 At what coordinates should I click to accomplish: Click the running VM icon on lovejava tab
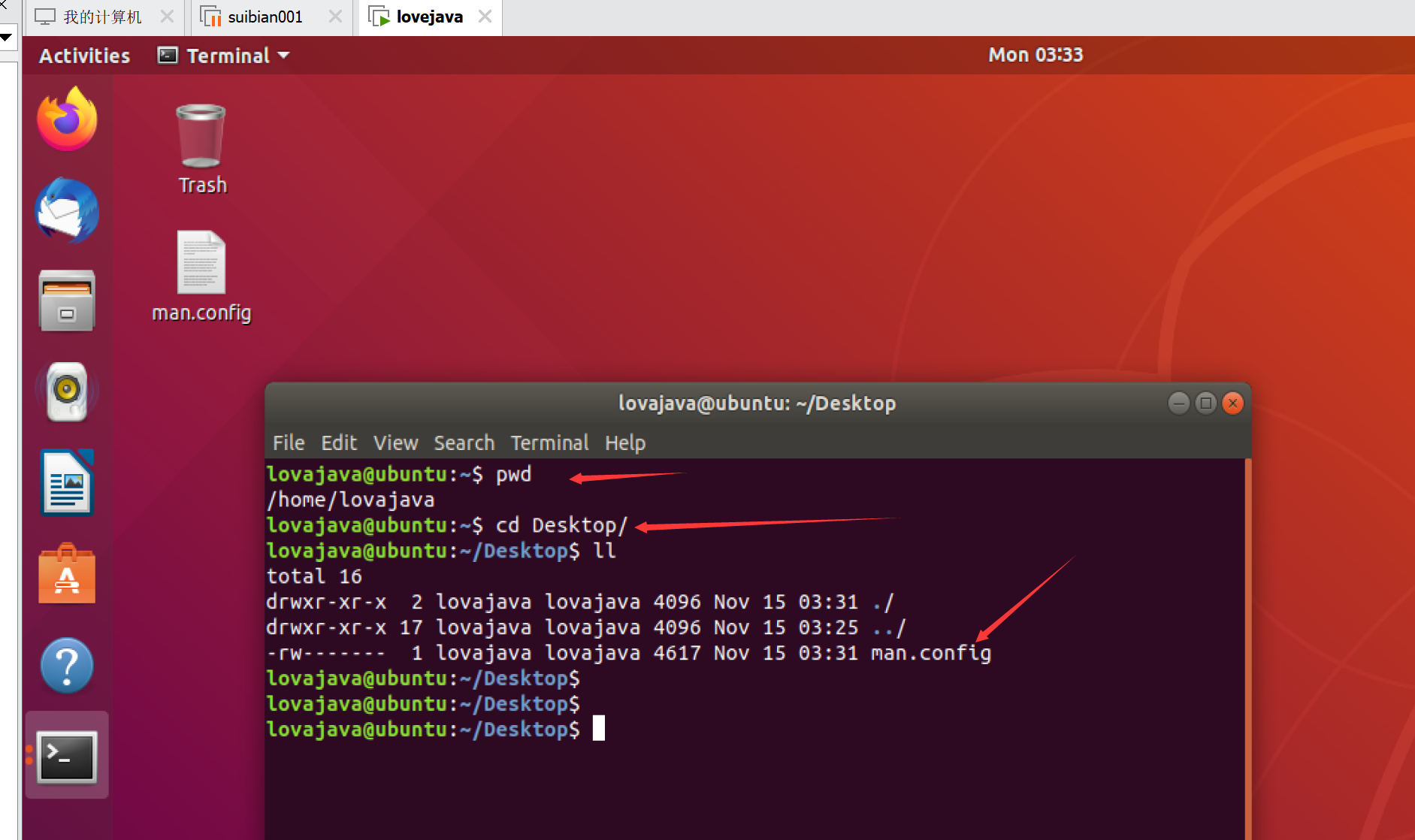pos(379,17)
